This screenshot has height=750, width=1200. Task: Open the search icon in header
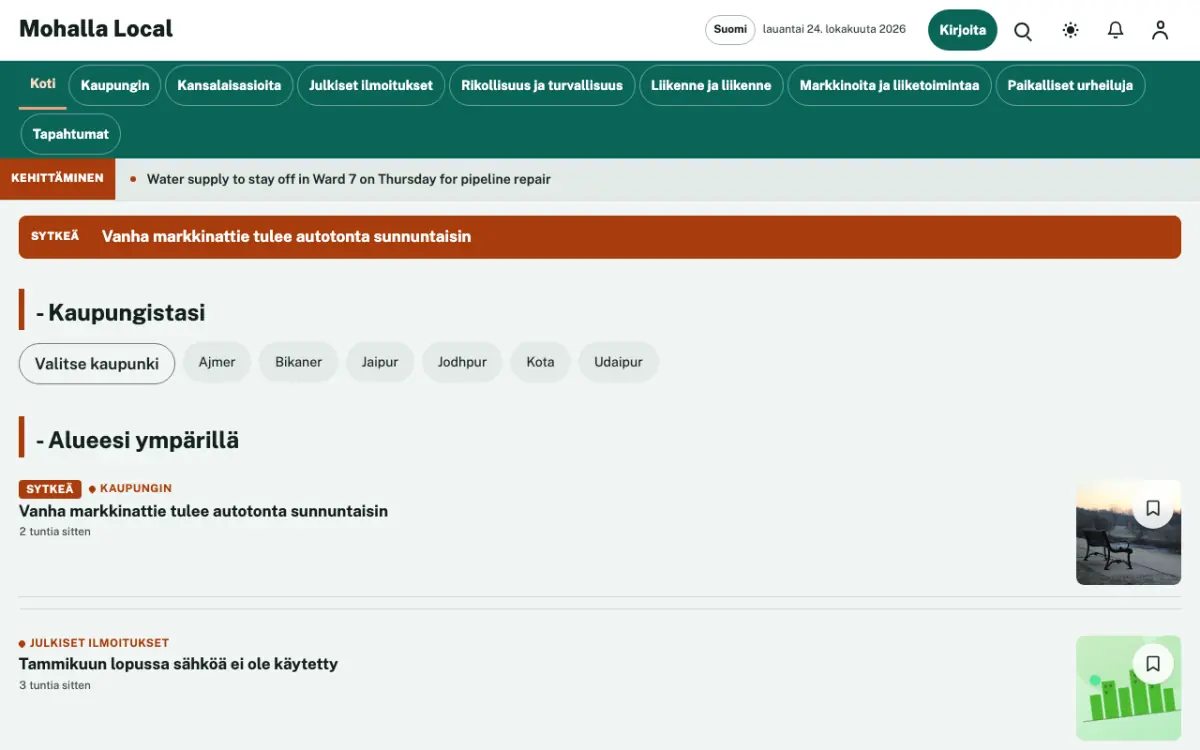tap(1023, 30)
